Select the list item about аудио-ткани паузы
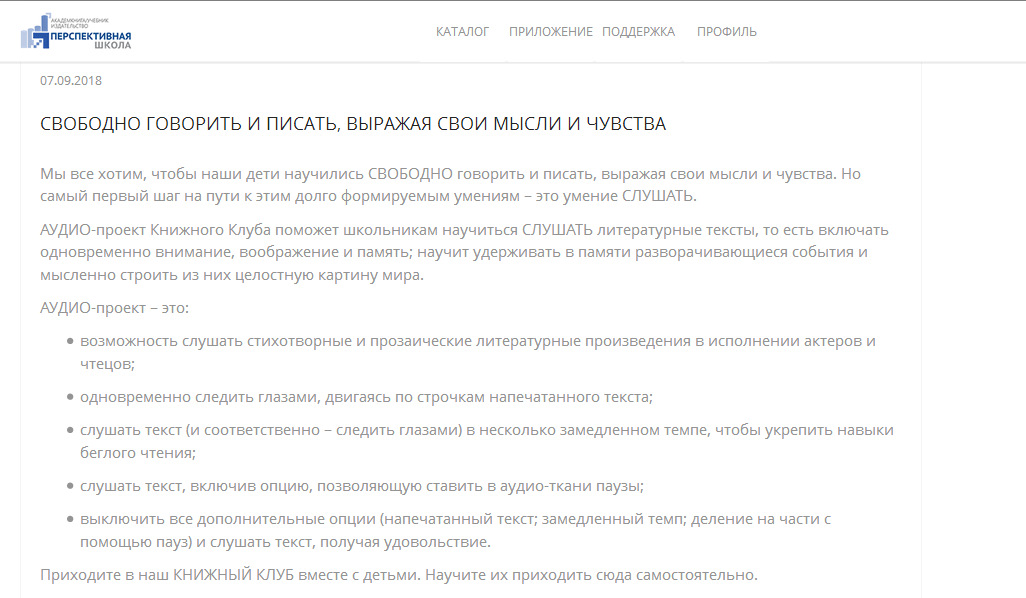This screenshot has height=598, width=1026. click(362, 486)
